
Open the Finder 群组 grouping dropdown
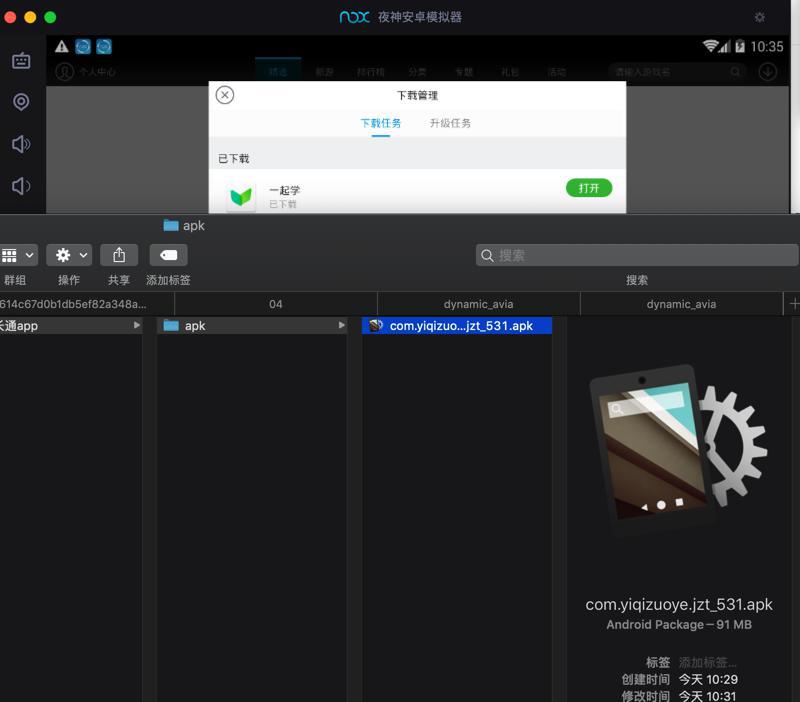click(18, 255)
